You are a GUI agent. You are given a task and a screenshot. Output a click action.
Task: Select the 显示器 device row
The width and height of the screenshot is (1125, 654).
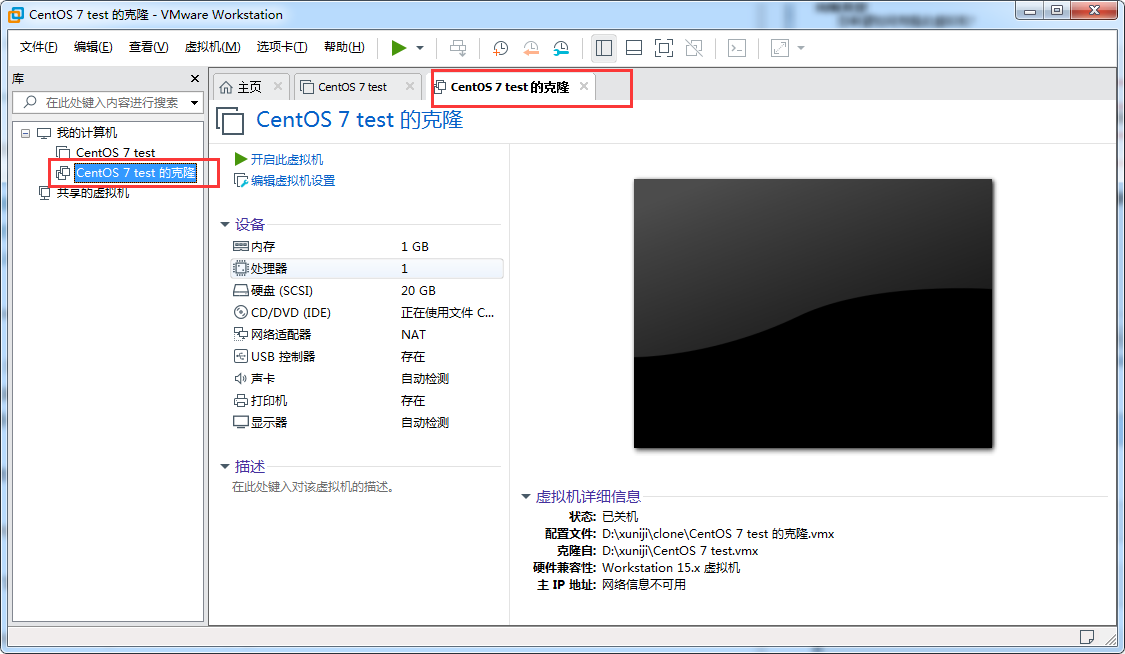tap(366, 422)
